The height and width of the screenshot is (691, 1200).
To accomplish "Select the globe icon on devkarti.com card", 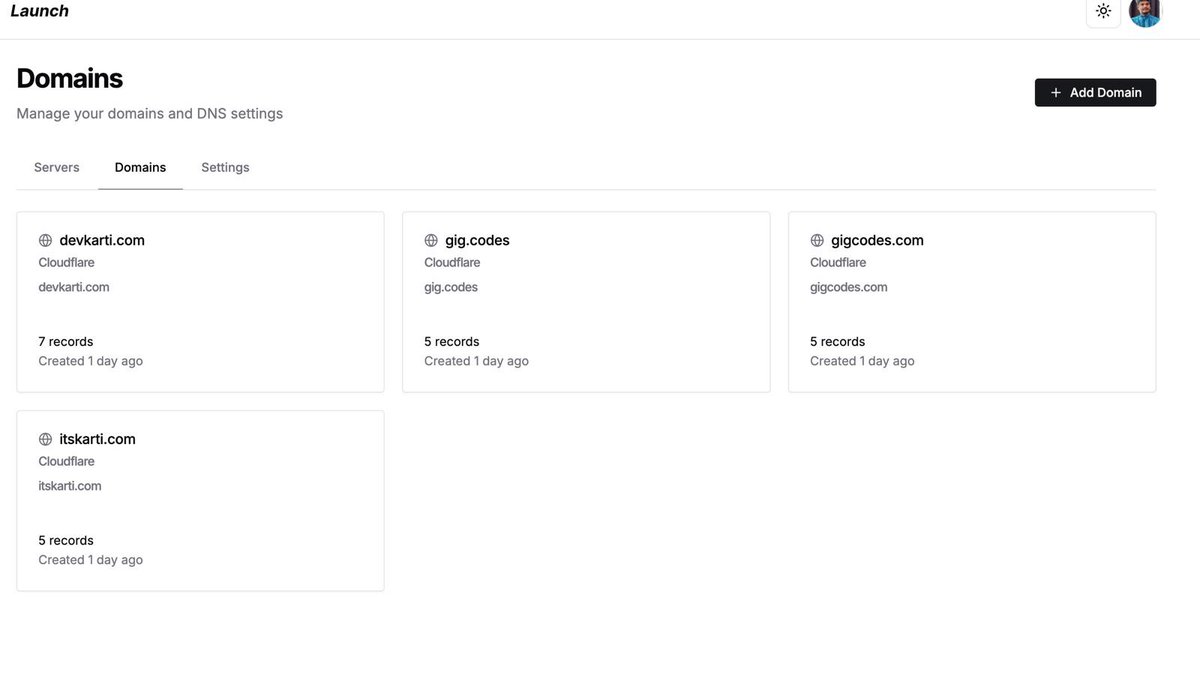I will [x=44, y=238].
